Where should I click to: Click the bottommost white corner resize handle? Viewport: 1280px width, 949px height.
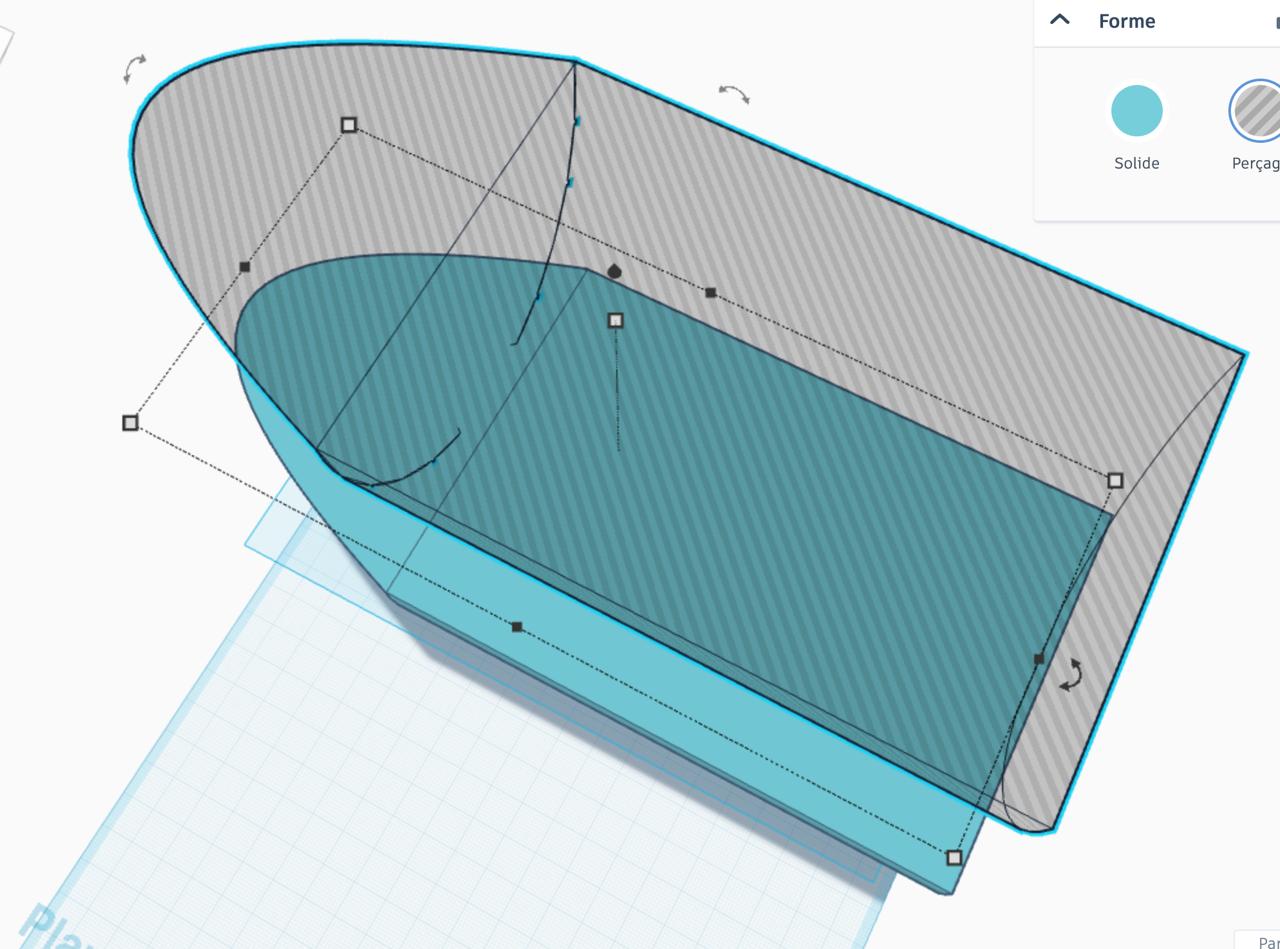click(954, 857)
